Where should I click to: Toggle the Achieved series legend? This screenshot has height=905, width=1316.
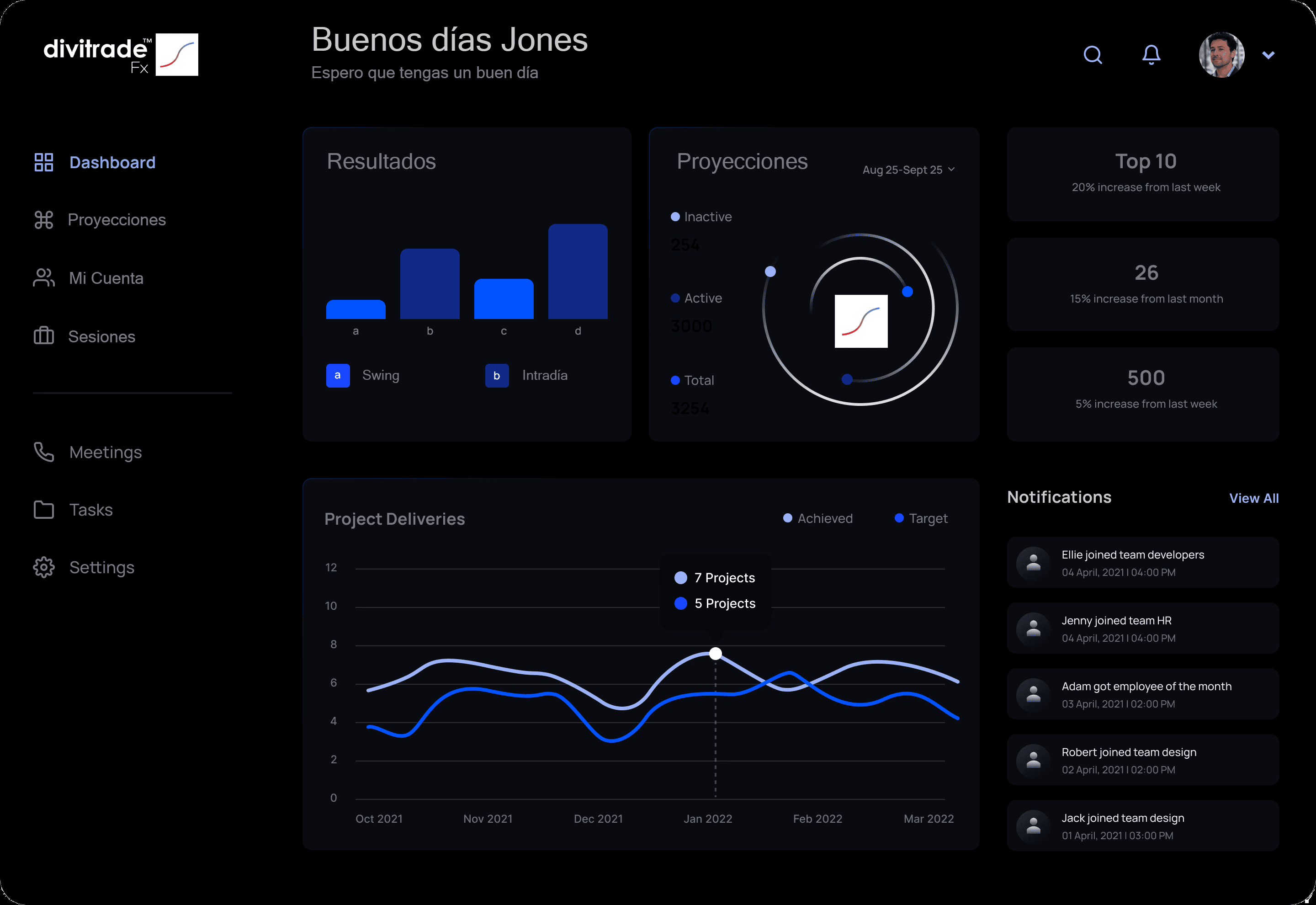[x=817, y=518]
